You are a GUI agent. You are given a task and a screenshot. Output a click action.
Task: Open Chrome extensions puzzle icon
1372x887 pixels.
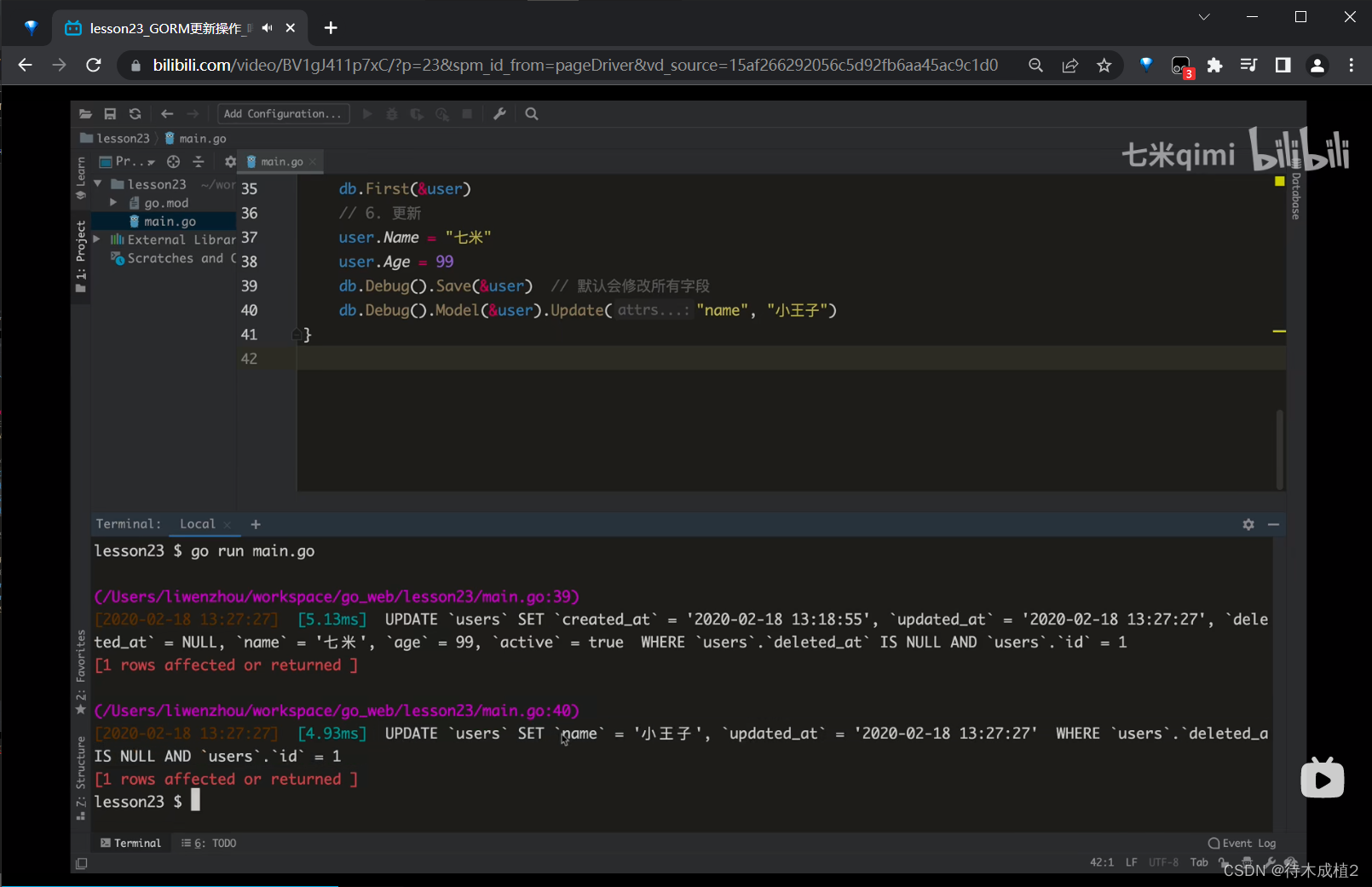point(1215,66)
